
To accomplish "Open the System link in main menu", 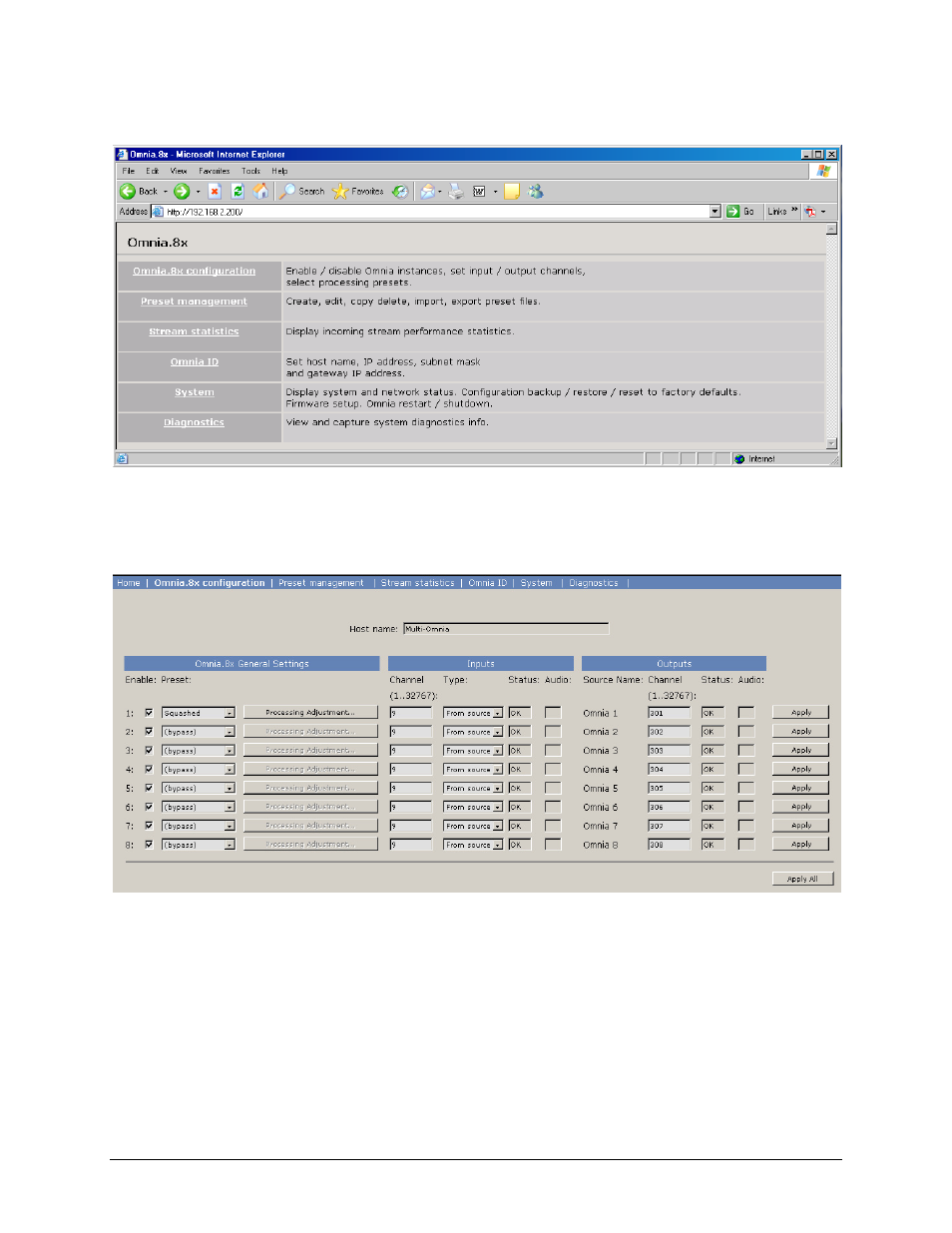I will click(x=194, y=392).
